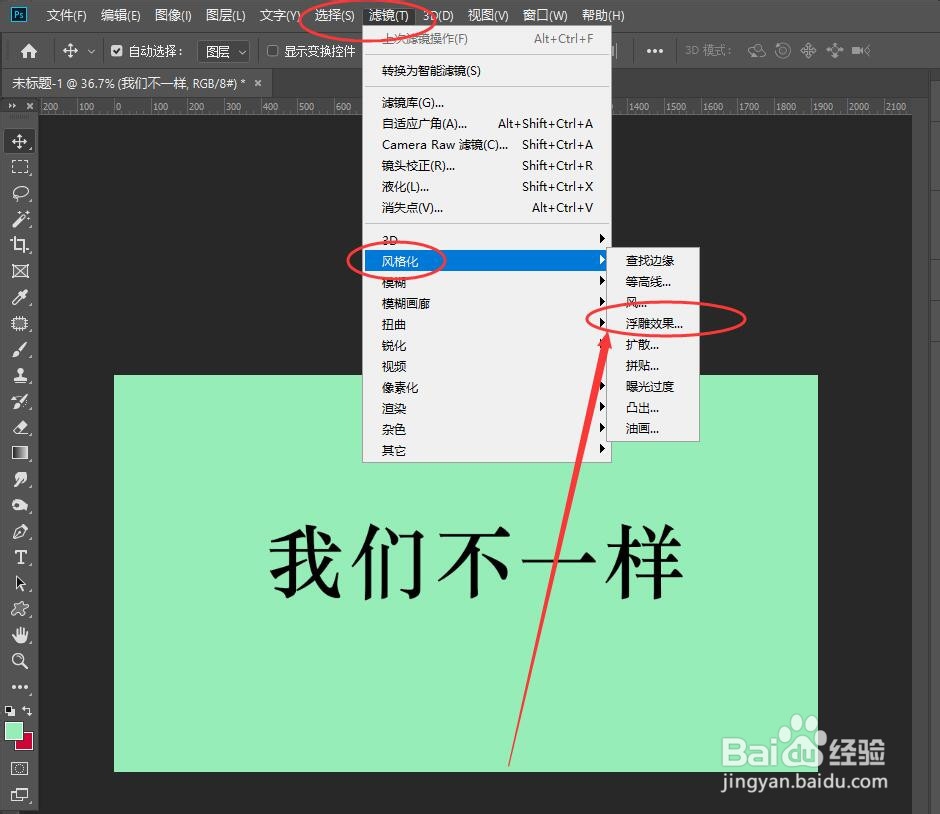Select the Move tool
This screenshot has width=940, height=814.
21,141
